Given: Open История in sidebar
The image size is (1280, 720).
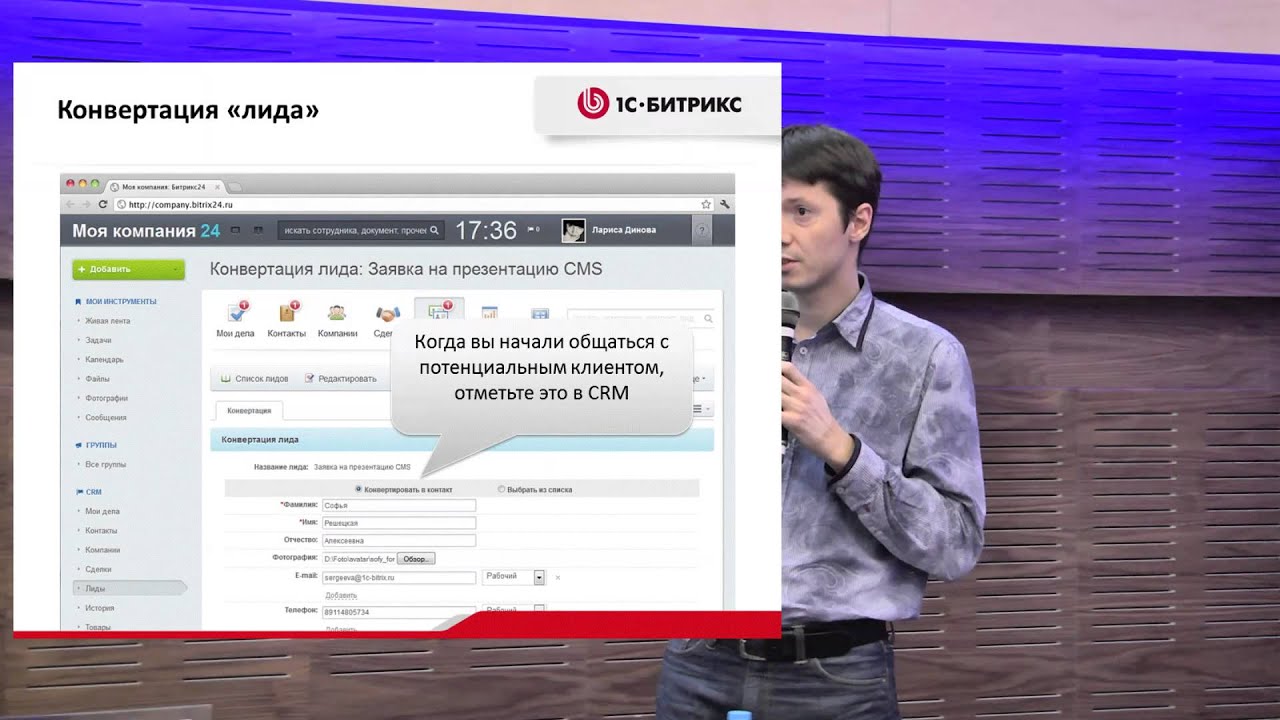Looking at the screenshot, I should click(99, 608).
